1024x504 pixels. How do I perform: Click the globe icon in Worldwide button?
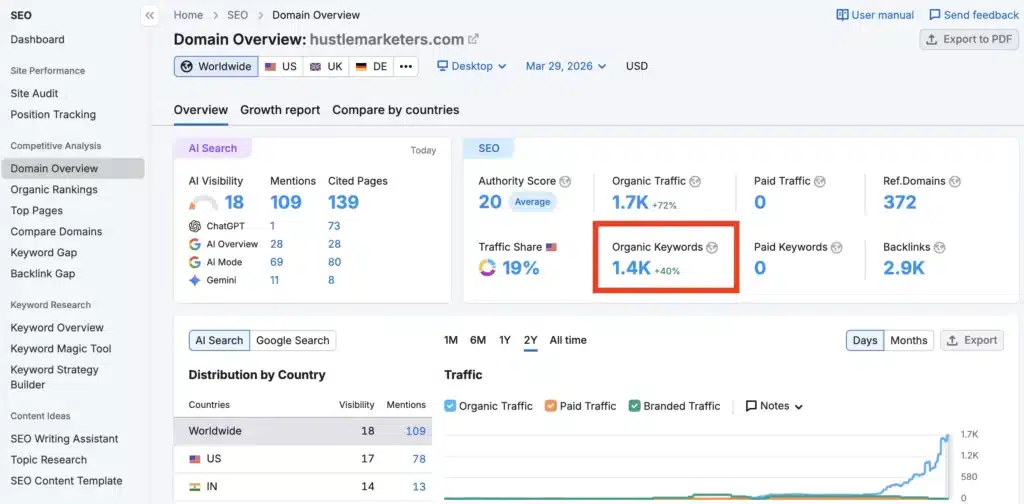pyautogui.click(x=187, y=67)
